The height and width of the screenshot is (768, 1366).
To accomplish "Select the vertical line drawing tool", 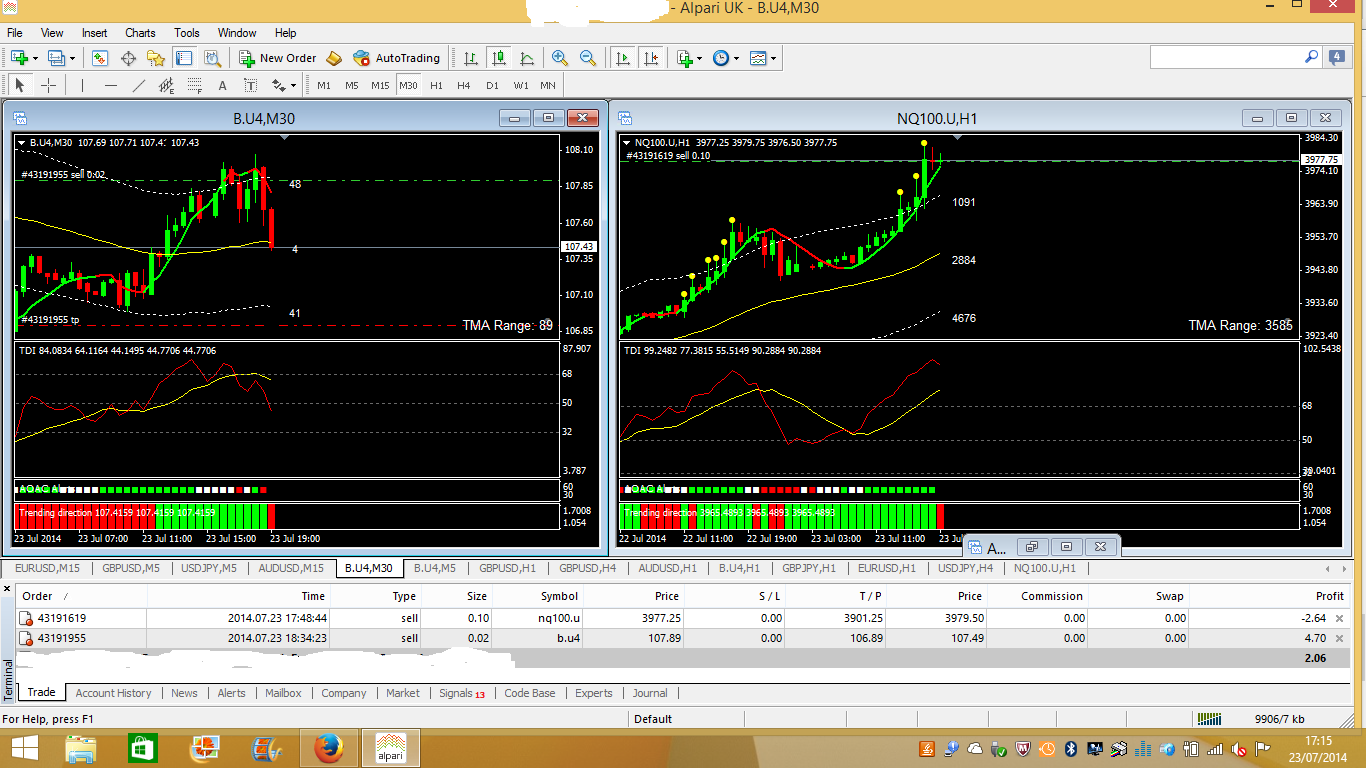I will click(x=83, y=85).
